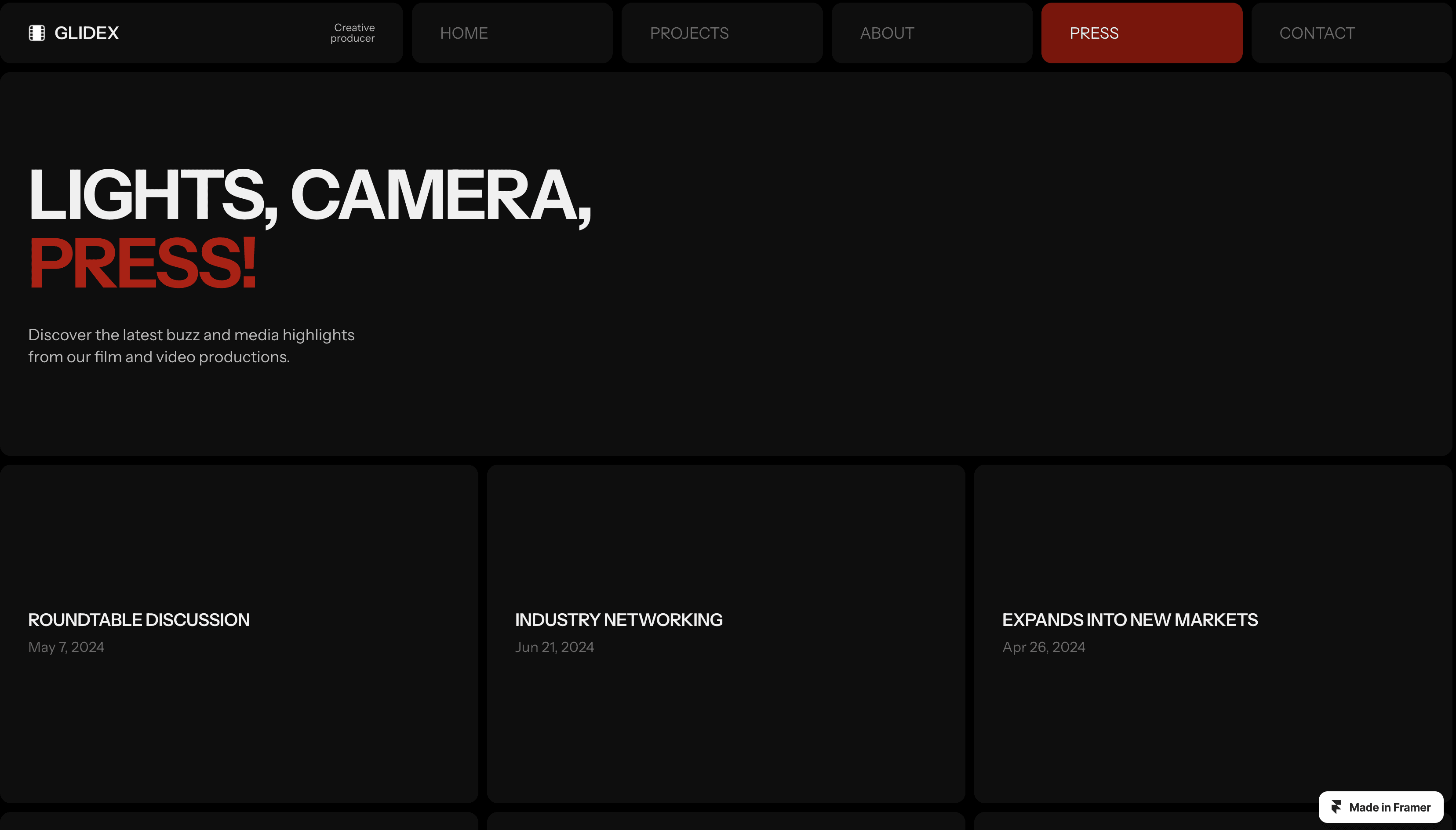Viewport: 1456px width, 830px height.
Task: Open the ABOUT navigation item
Action: tap(887, 33)
